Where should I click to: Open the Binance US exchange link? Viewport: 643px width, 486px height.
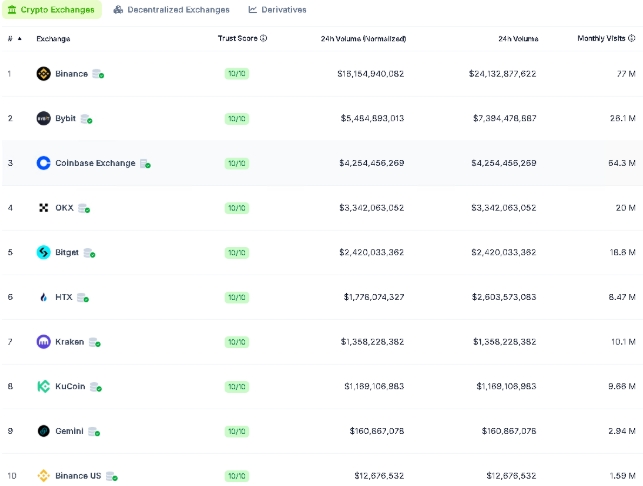(78, 476)
